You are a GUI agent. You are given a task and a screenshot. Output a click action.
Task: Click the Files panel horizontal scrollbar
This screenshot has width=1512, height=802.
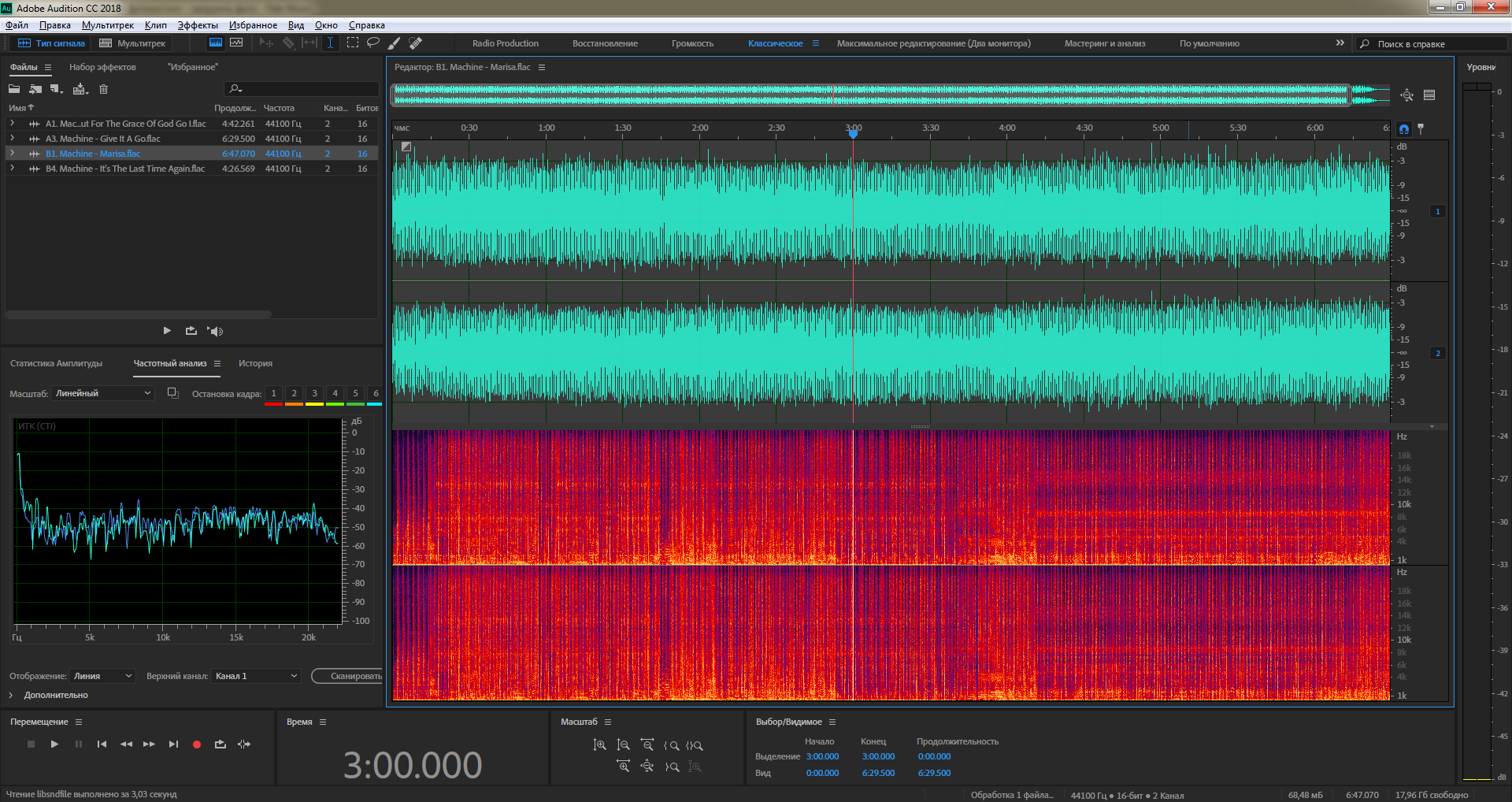[139, 314]
